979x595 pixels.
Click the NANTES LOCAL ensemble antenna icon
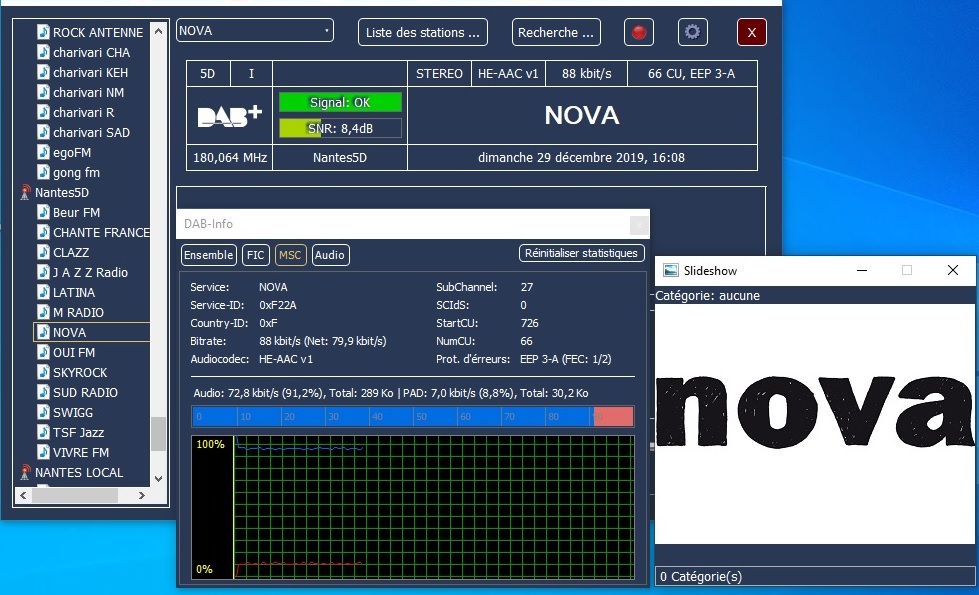click(x=25, y=472)
